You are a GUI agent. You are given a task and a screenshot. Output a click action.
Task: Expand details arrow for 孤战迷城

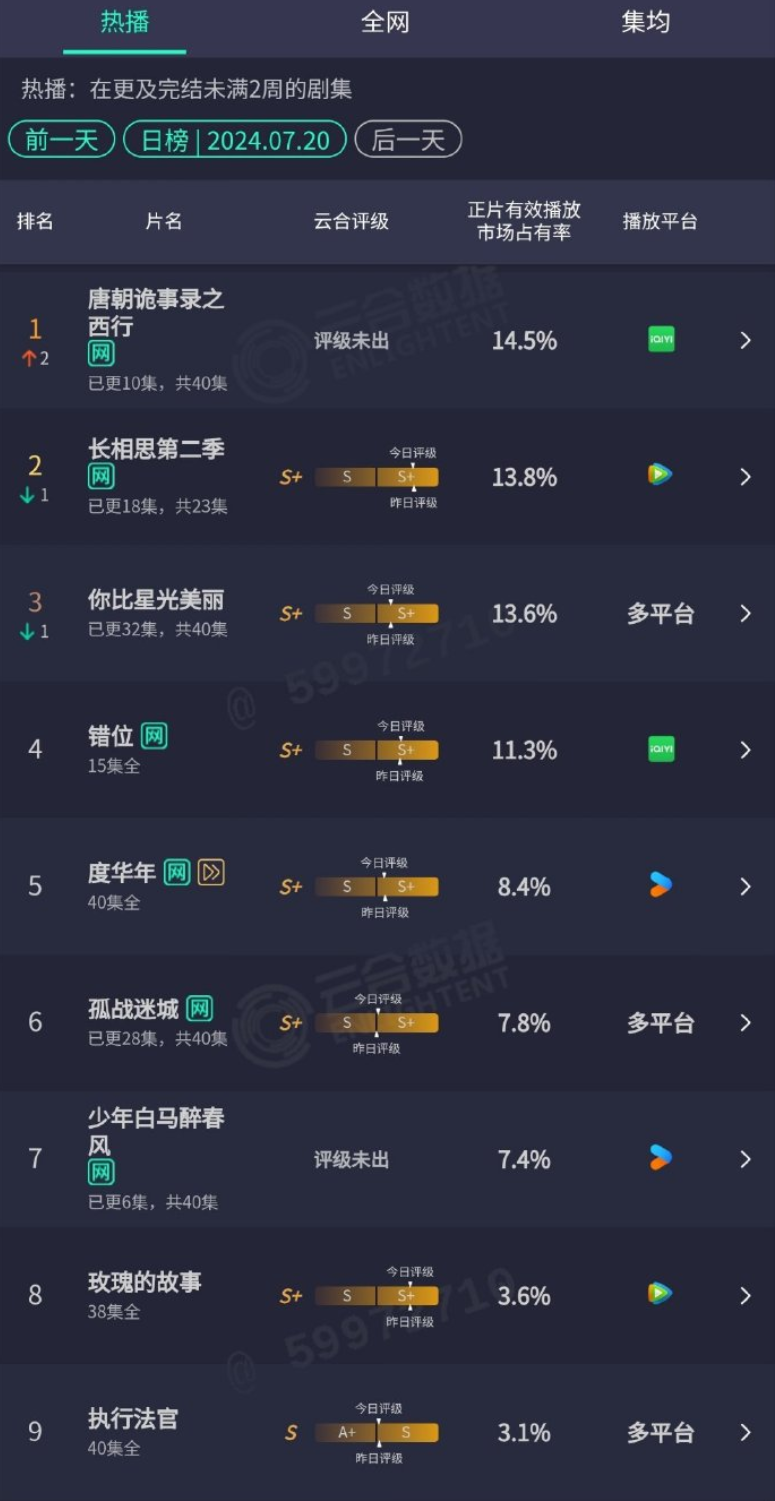(745, 1022)
